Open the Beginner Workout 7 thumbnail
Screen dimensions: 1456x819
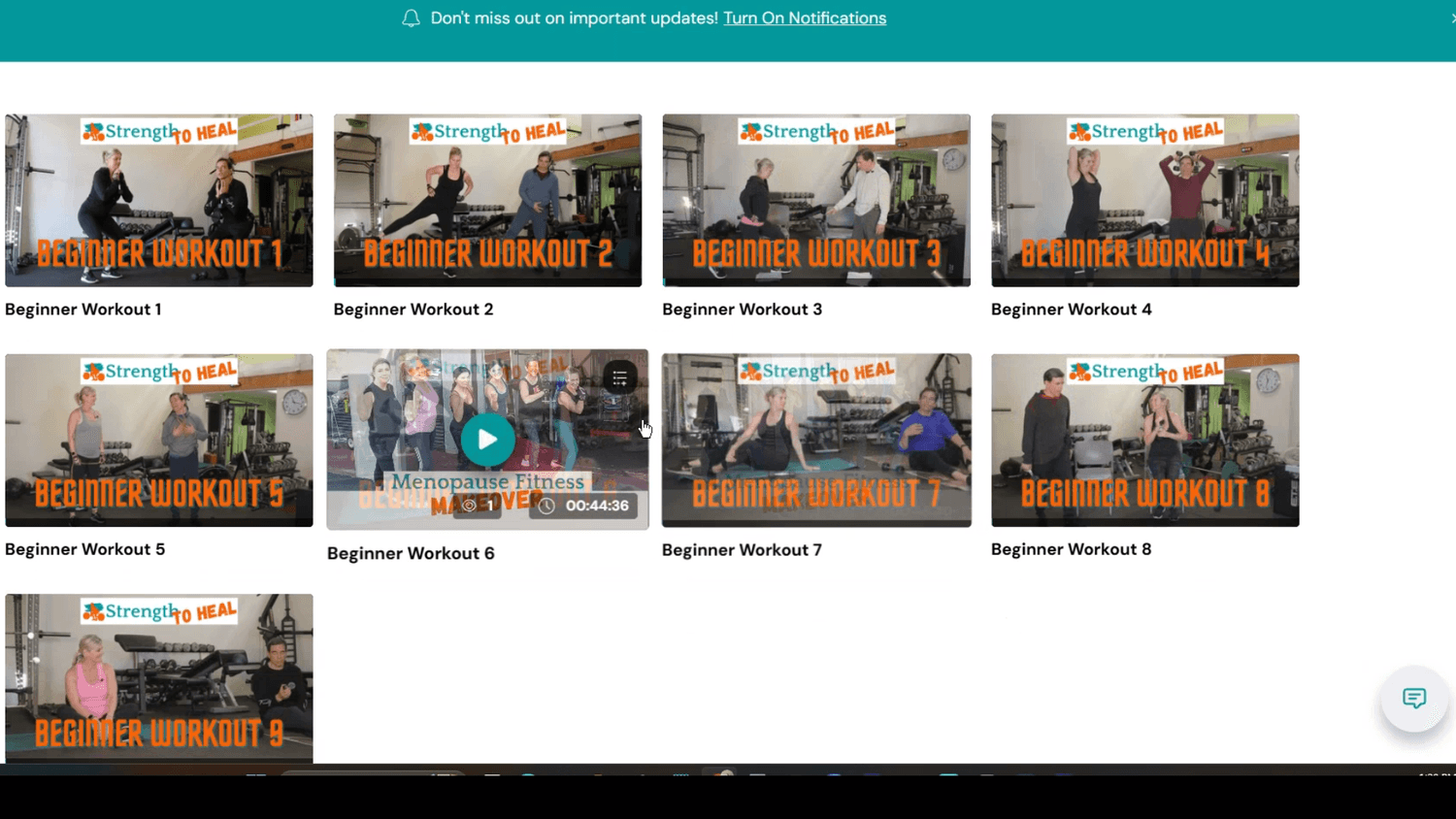[816, 441]
